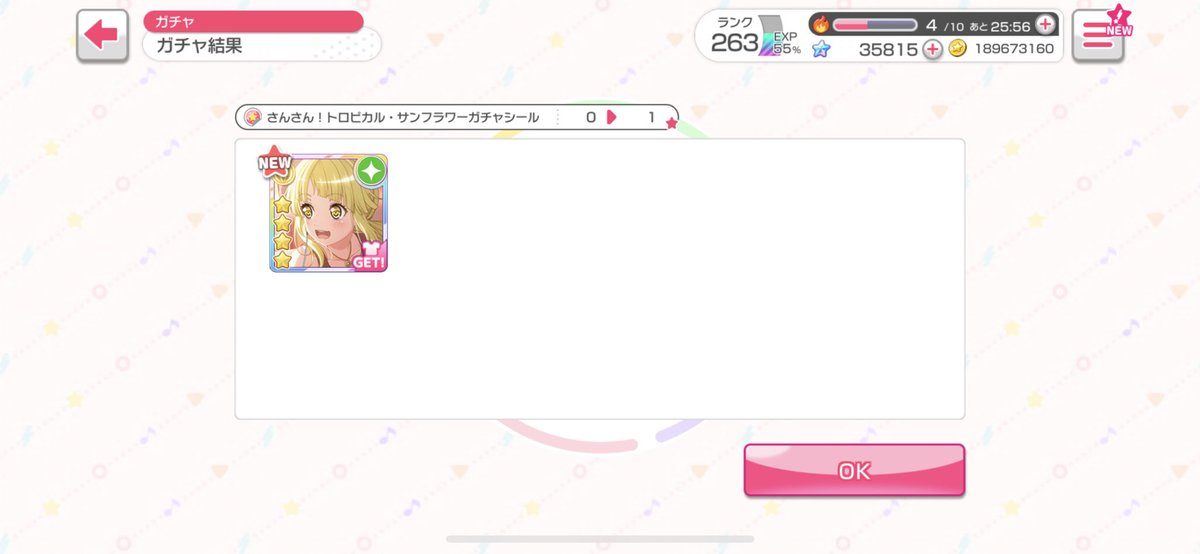Screen dimensions: 1200x554
Task: Open the hamburger menu with NEW badge
Action: click(x=1097, y=36)
